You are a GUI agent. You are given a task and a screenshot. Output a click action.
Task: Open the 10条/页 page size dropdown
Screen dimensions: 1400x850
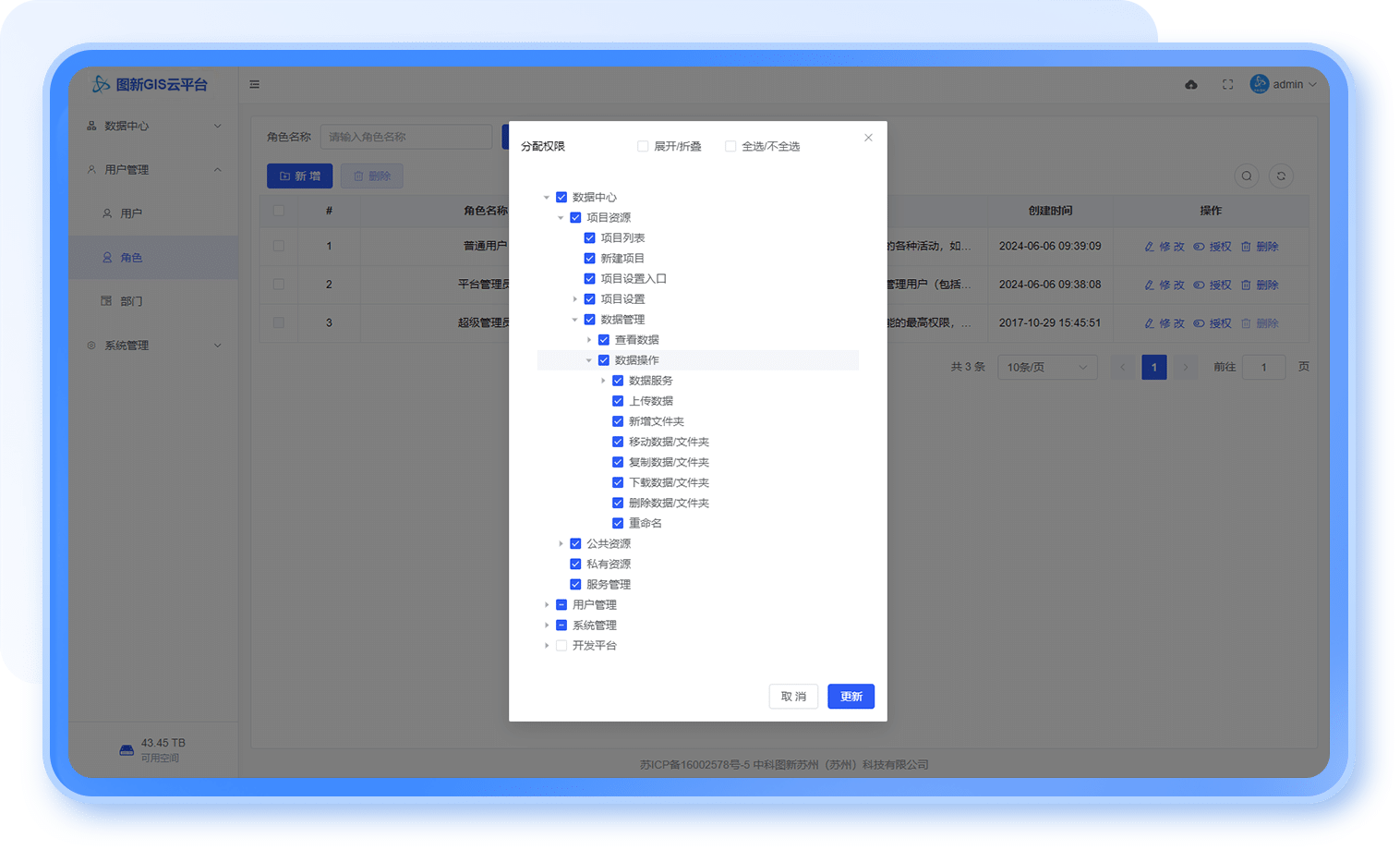click(x=1047, y=367)
